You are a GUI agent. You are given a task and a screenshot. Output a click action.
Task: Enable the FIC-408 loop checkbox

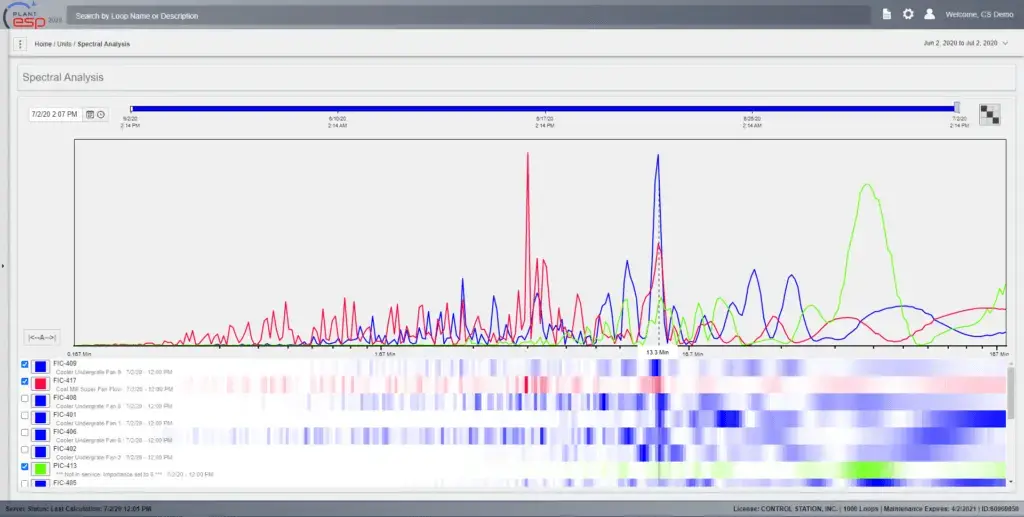pos(25,400)
